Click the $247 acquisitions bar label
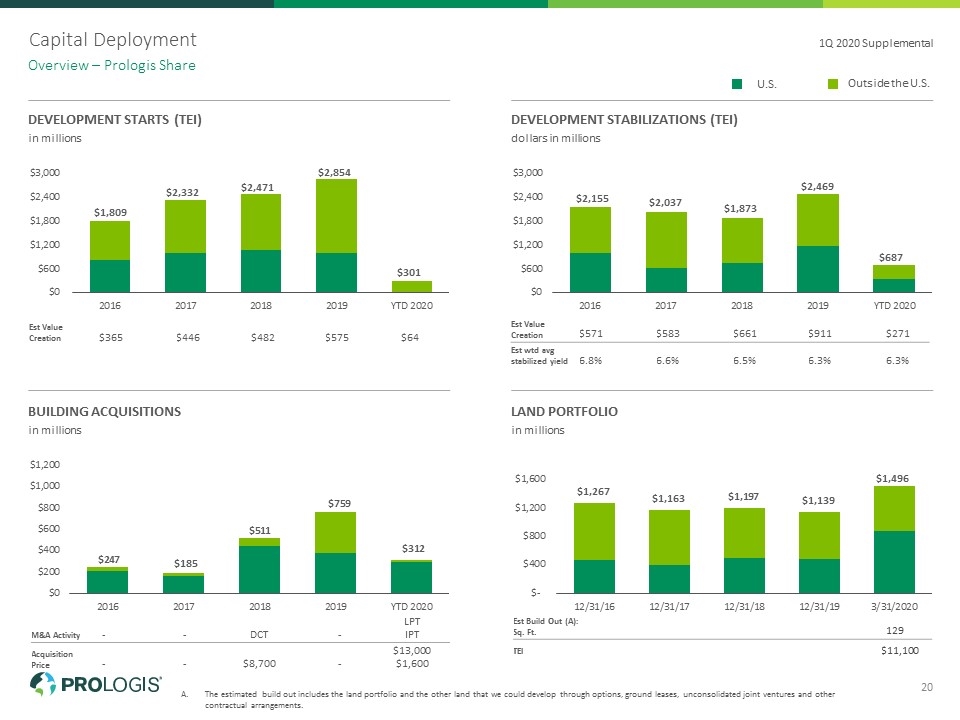This screenshot has width=960, height=720. click(x=109, y=560)
